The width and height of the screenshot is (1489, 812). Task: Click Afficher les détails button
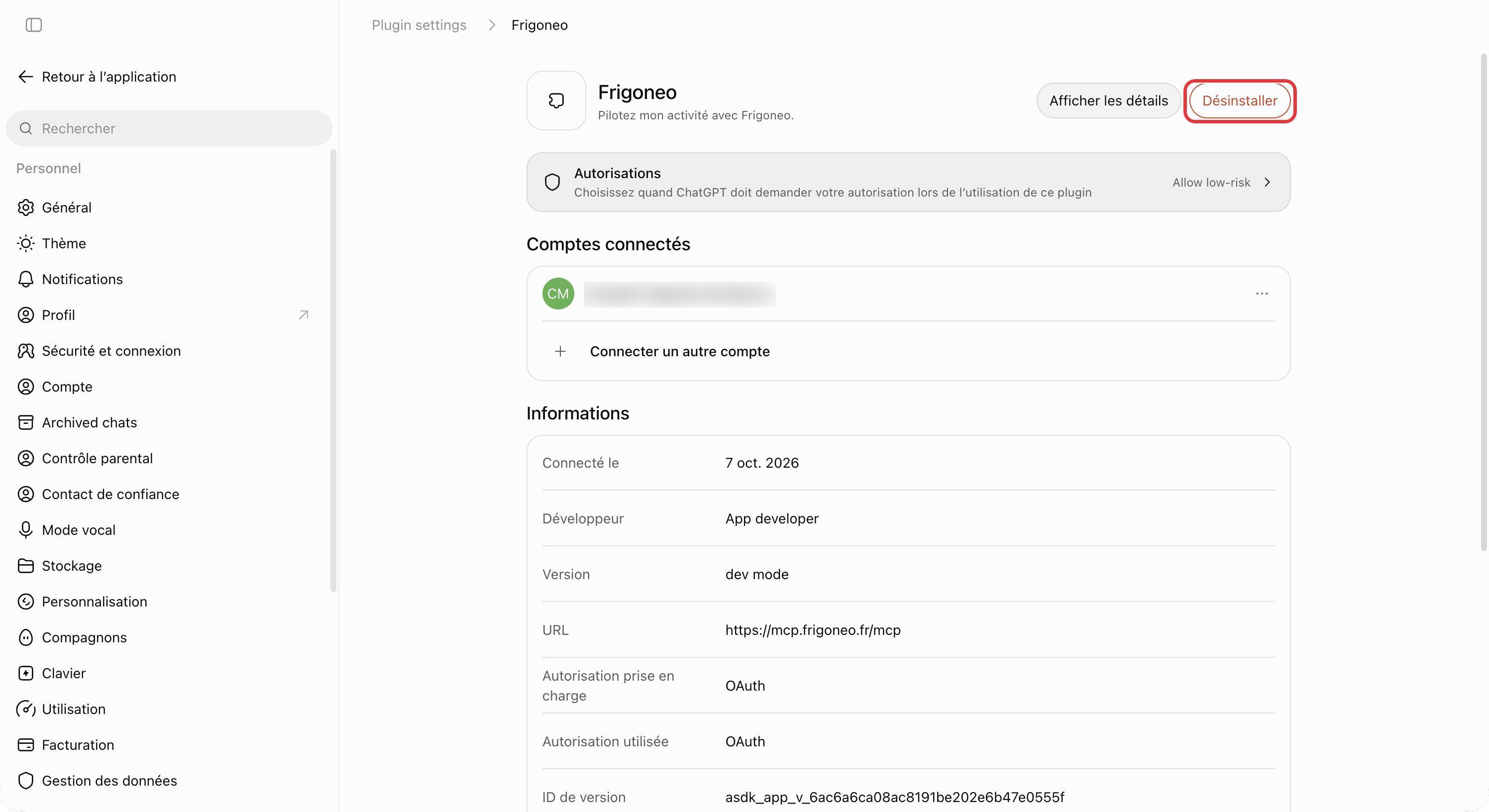pyautogui.click(x=1109, y=101)
